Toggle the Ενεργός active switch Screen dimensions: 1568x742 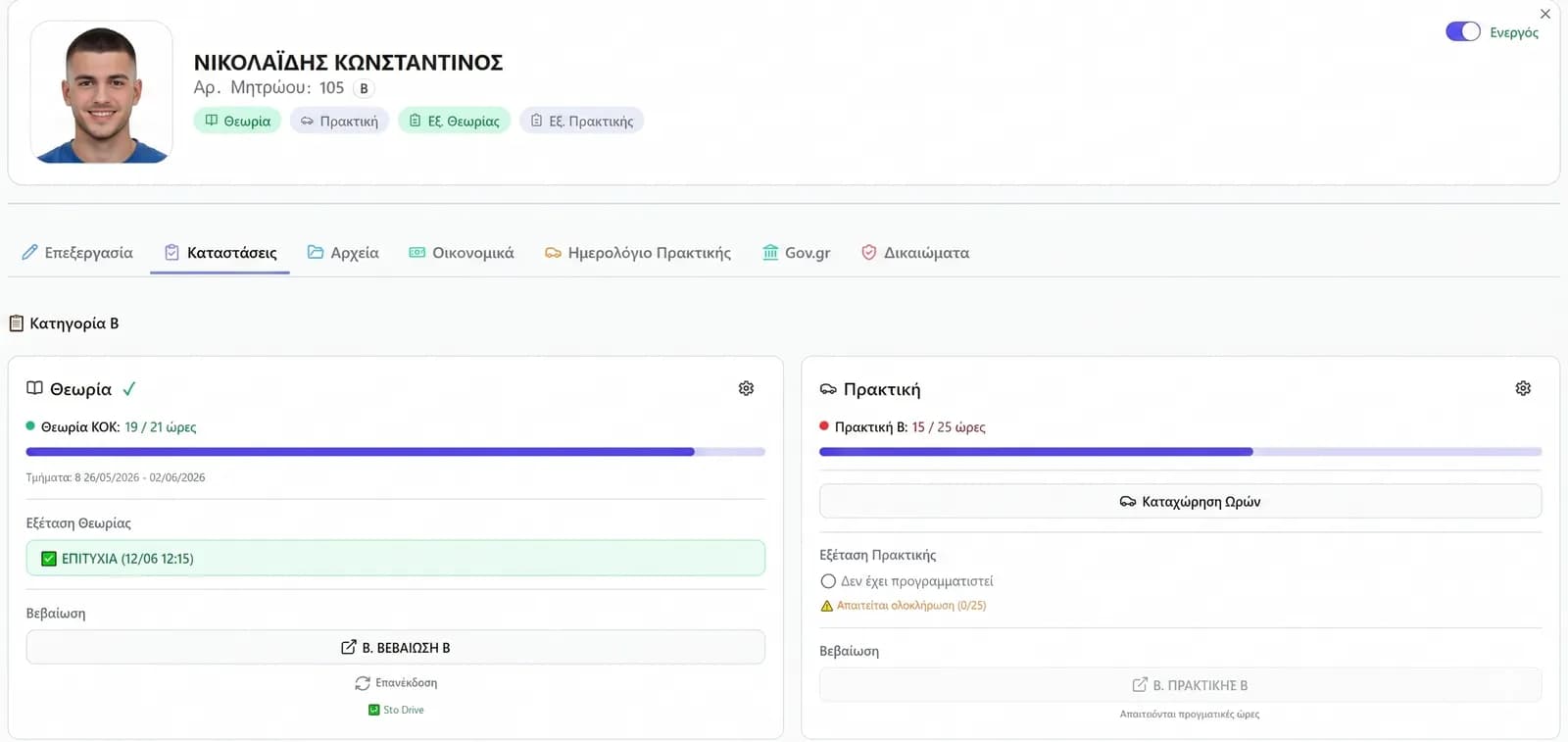pyautogui.click(x=1462, y=31)
